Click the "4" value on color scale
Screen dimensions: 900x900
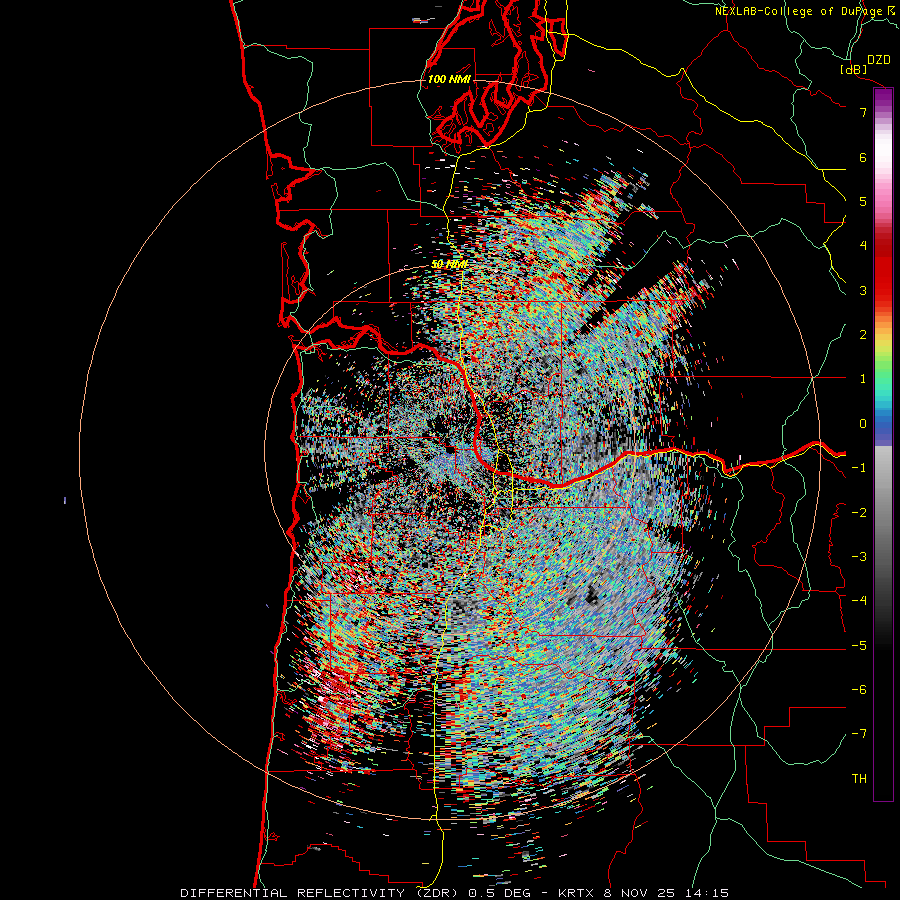[863, 246]
